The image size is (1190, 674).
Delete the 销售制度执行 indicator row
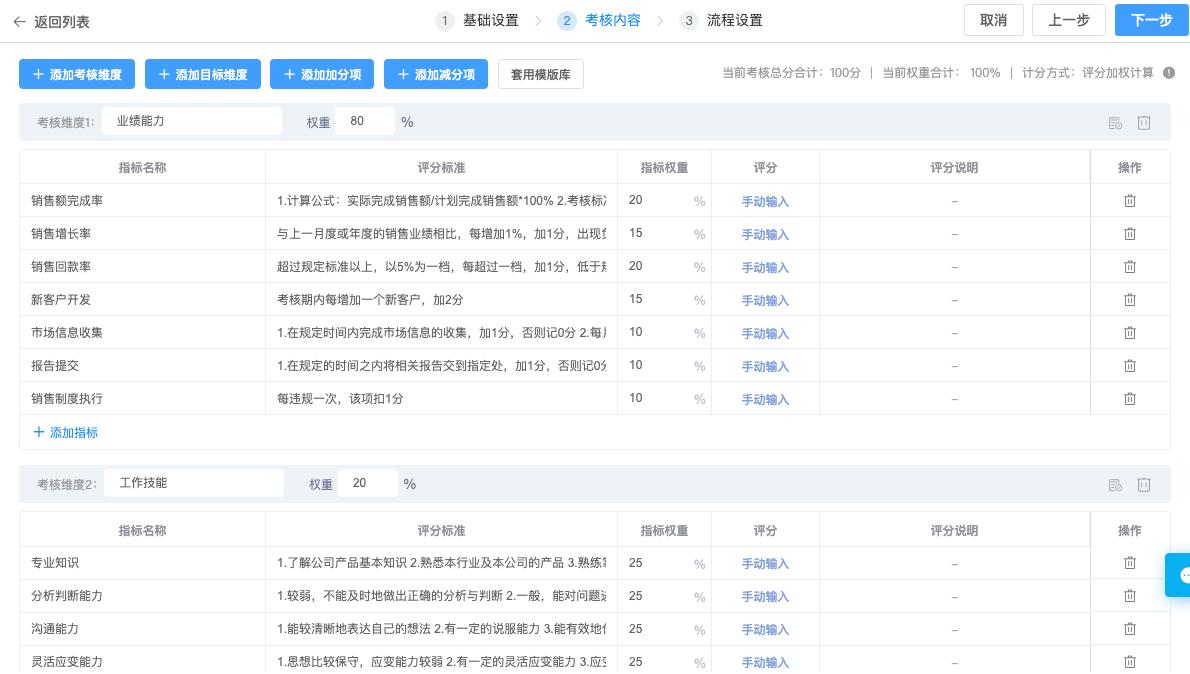1129,398
